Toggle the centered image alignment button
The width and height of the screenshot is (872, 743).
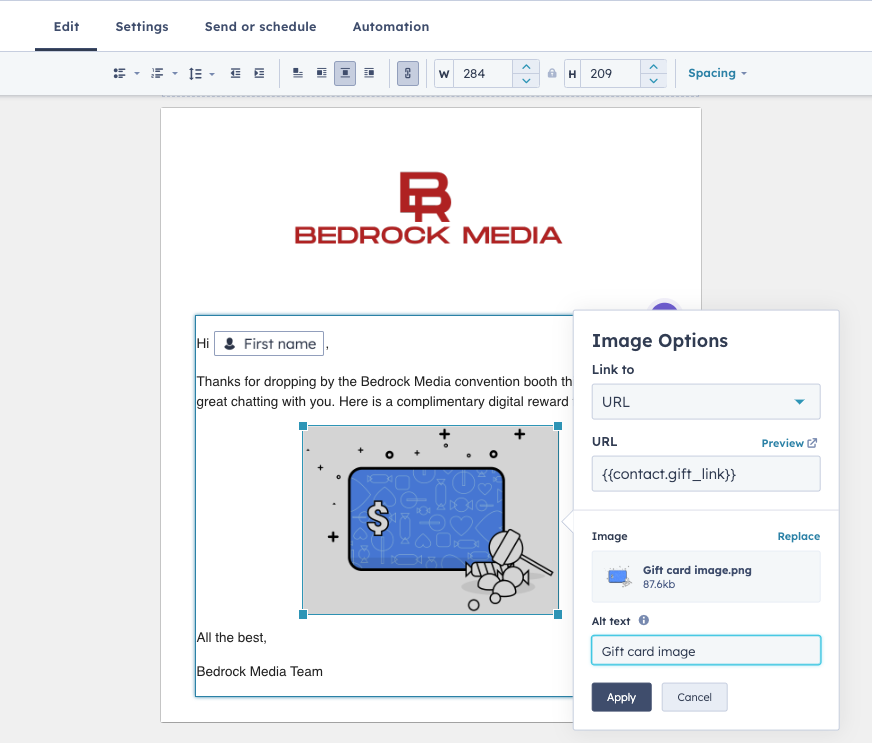[345, 73]
